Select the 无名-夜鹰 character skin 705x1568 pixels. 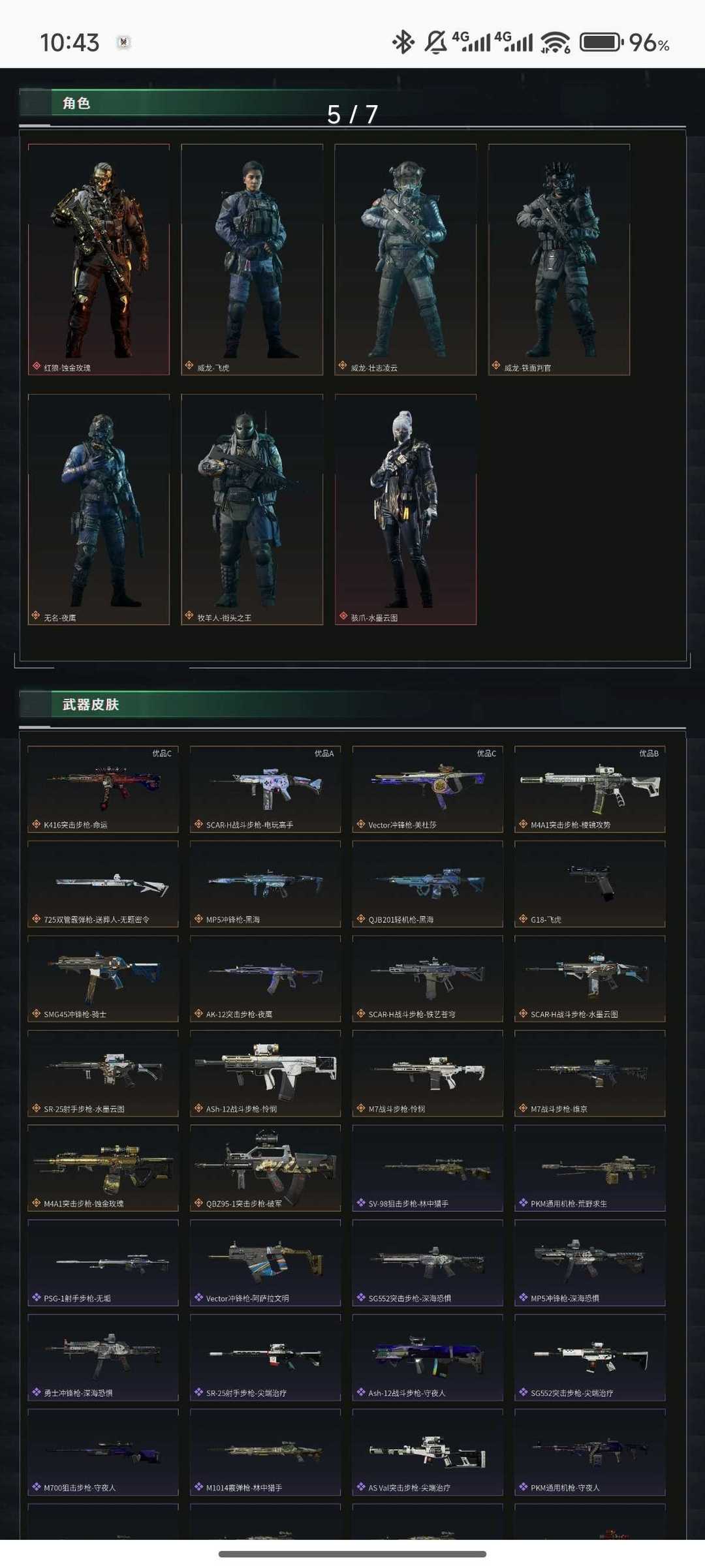click(99, 510)
